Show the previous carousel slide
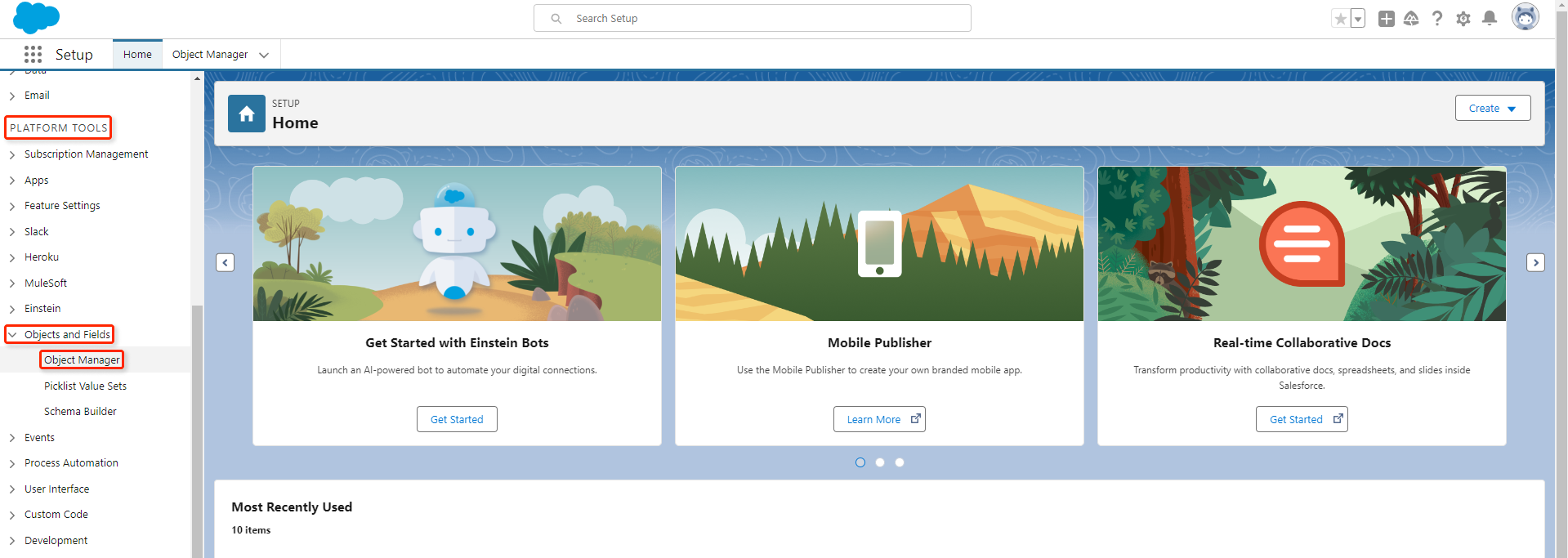Screen dimensions: 1568x558 point(226,262)
